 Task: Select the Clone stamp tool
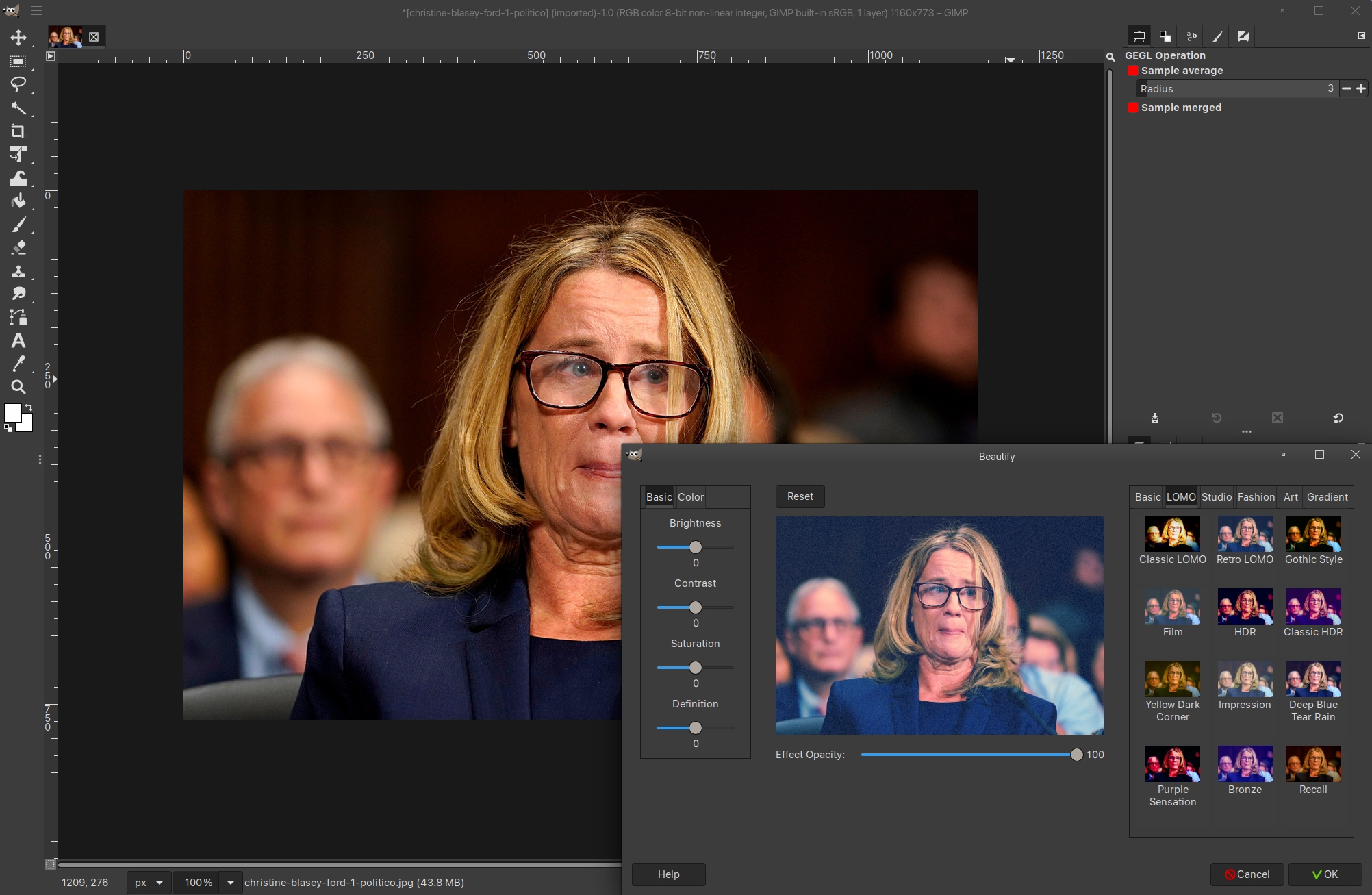18,271
